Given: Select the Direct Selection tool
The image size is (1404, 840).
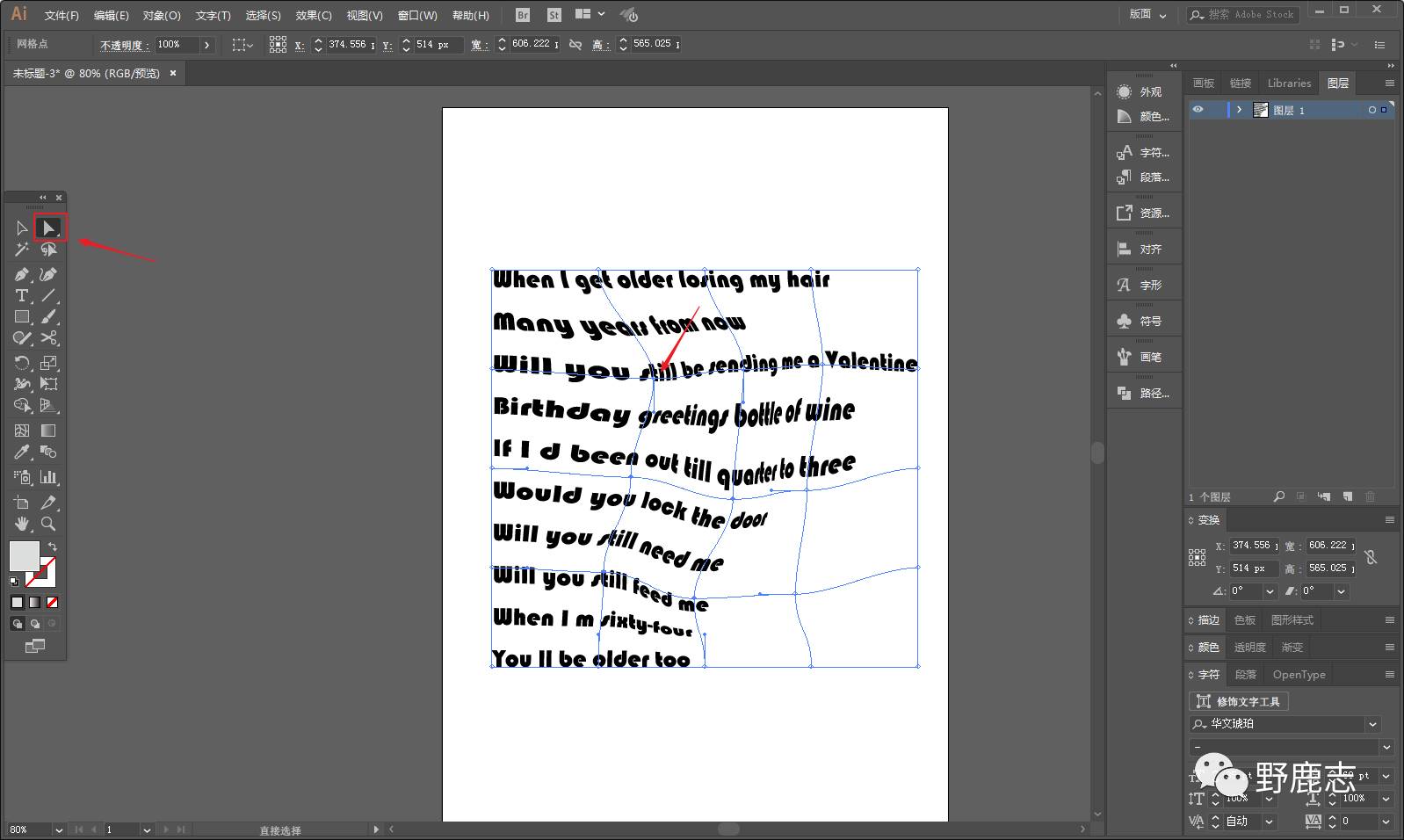Looking at the screenshot, I should click(x=48, y=228).
